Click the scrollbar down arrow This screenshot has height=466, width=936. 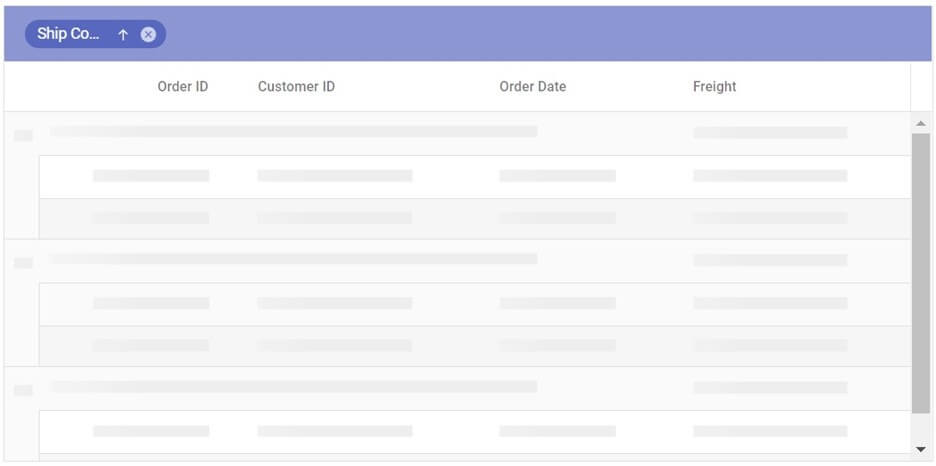[x=920, y=449]
